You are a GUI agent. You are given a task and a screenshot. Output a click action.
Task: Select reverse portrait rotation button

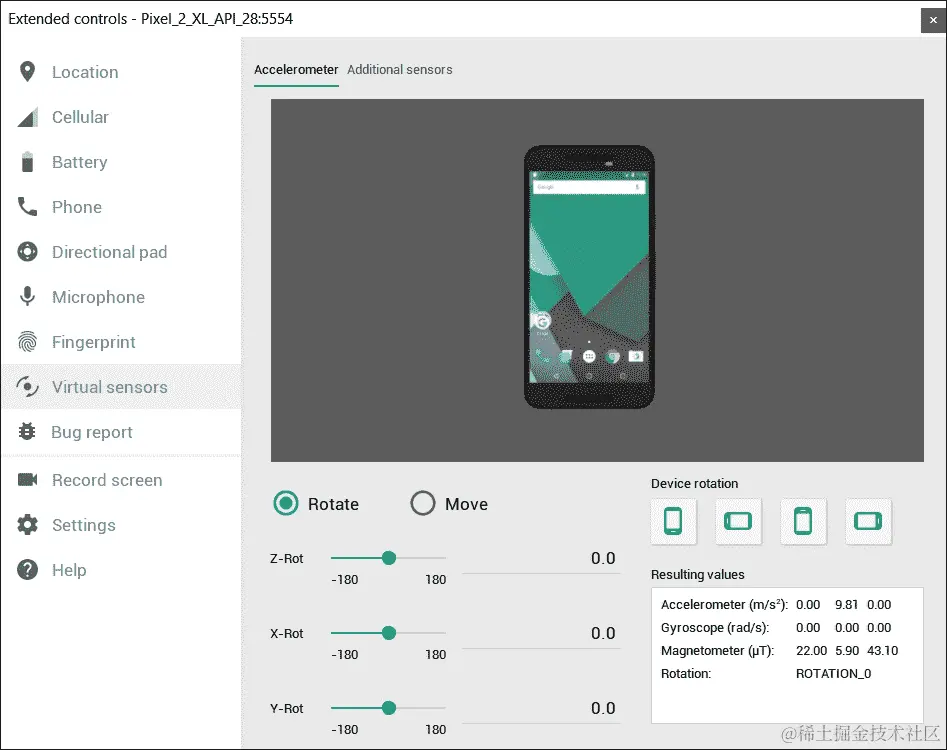click(x=803, y=521)
